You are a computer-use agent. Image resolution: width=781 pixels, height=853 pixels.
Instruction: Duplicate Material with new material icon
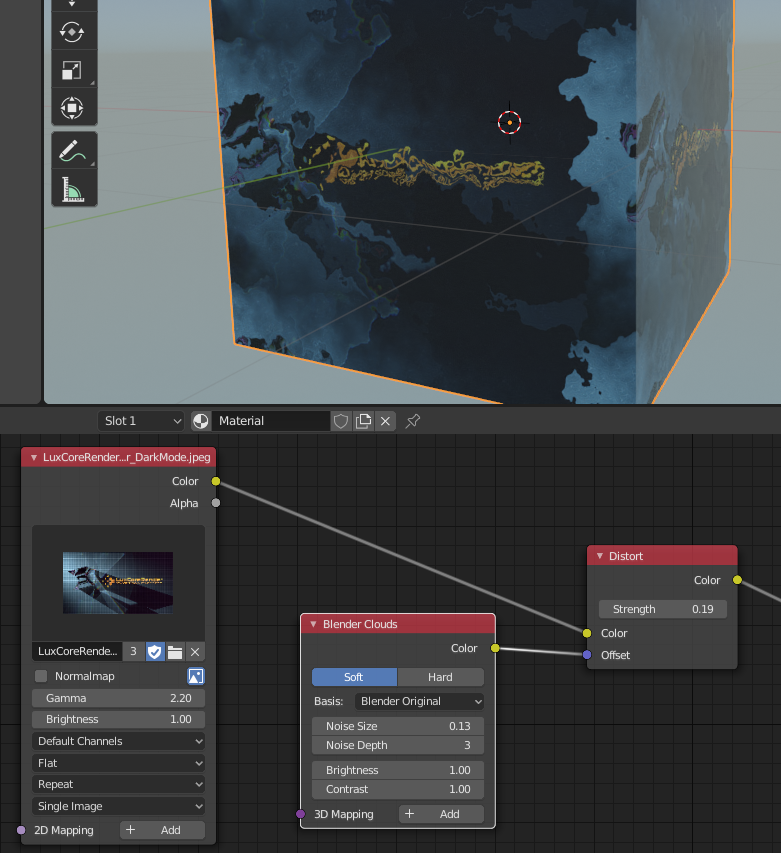363,421
